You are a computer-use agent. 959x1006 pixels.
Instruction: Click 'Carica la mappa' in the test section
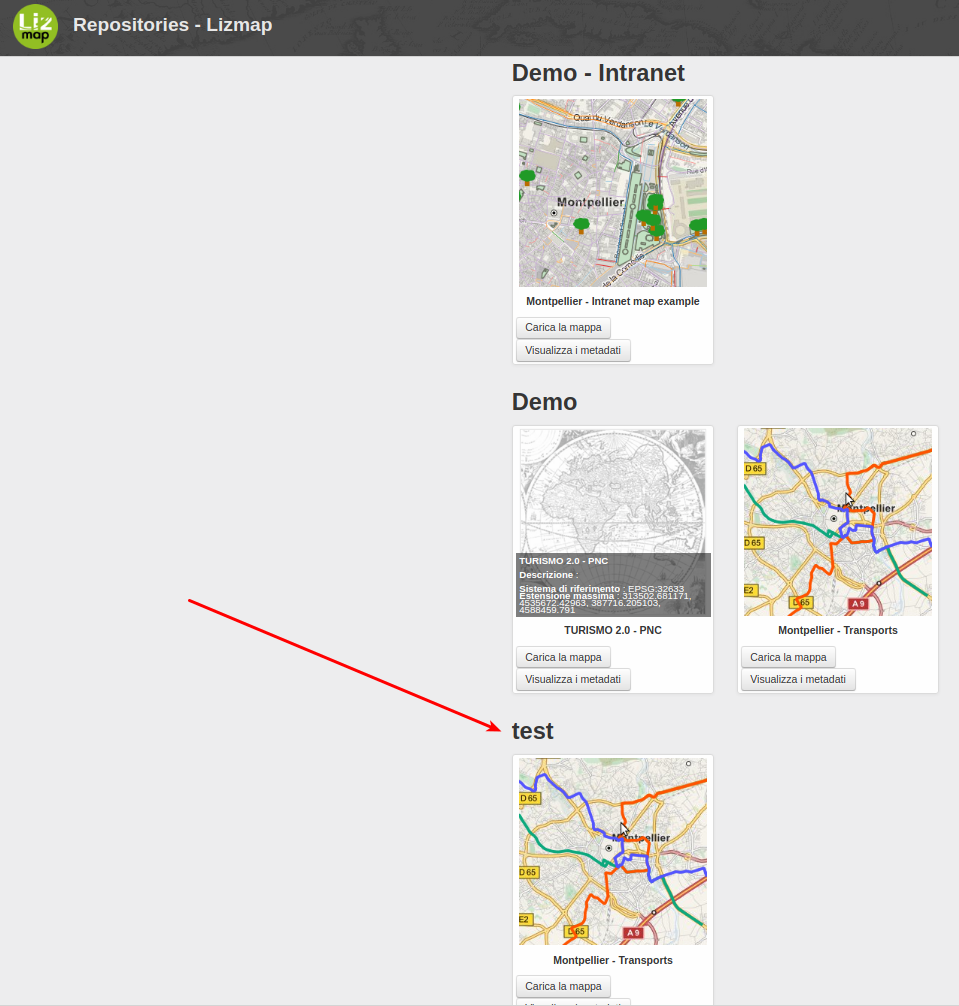[562, 986]
